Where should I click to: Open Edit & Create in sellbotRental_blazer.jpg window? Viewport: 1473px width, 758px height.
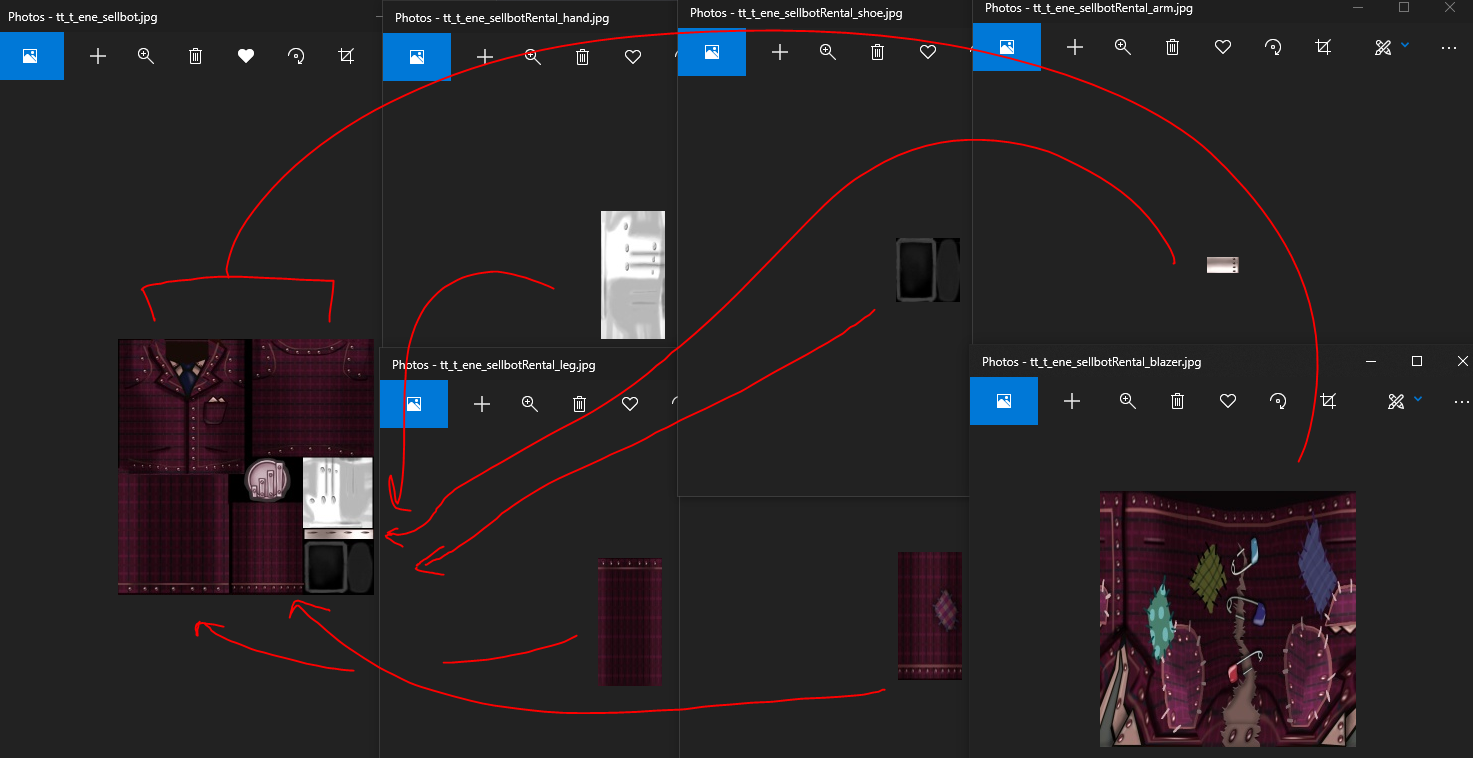[1396, 401]
